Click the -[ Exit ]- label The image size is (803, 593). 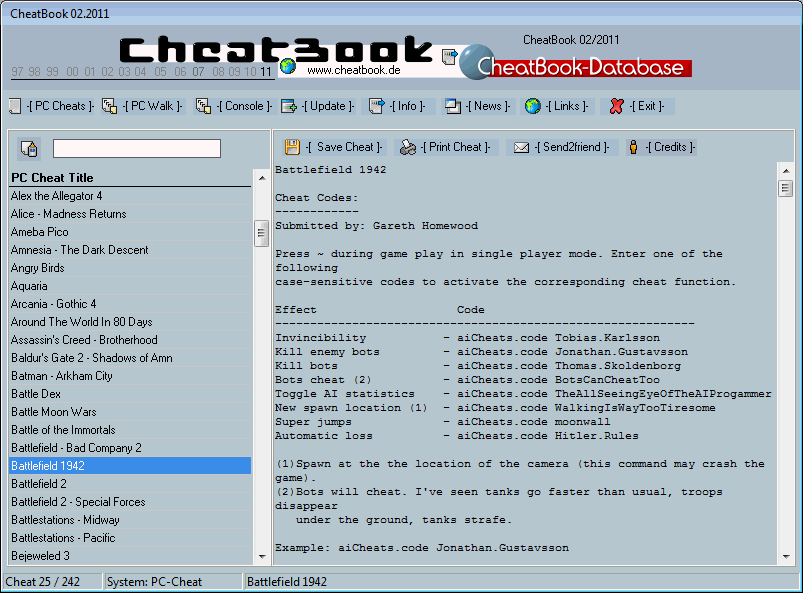tap(647, 107)
